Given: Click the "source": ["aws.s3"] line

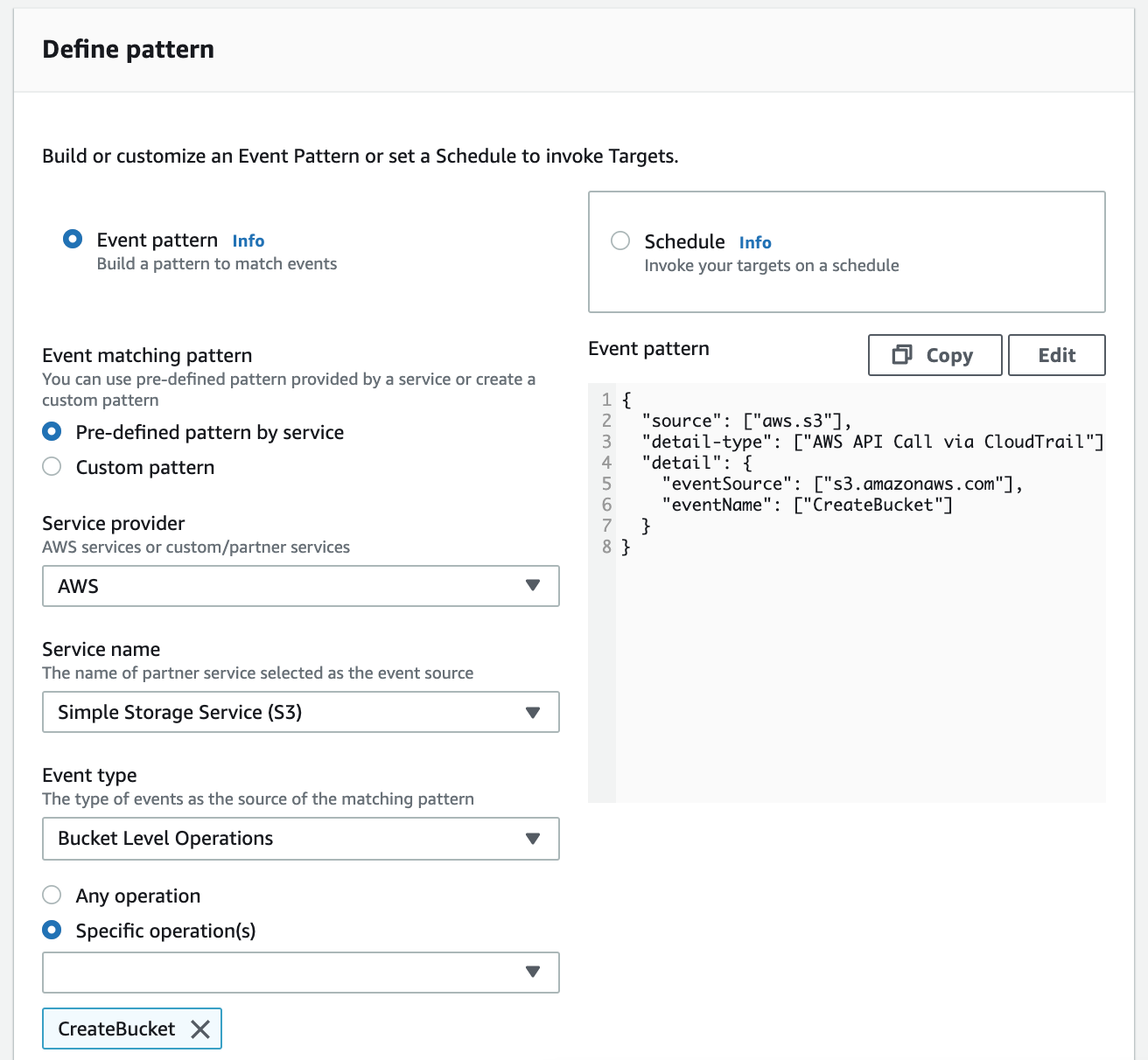Looking at the screenshot, I should (x=746, y=421).
